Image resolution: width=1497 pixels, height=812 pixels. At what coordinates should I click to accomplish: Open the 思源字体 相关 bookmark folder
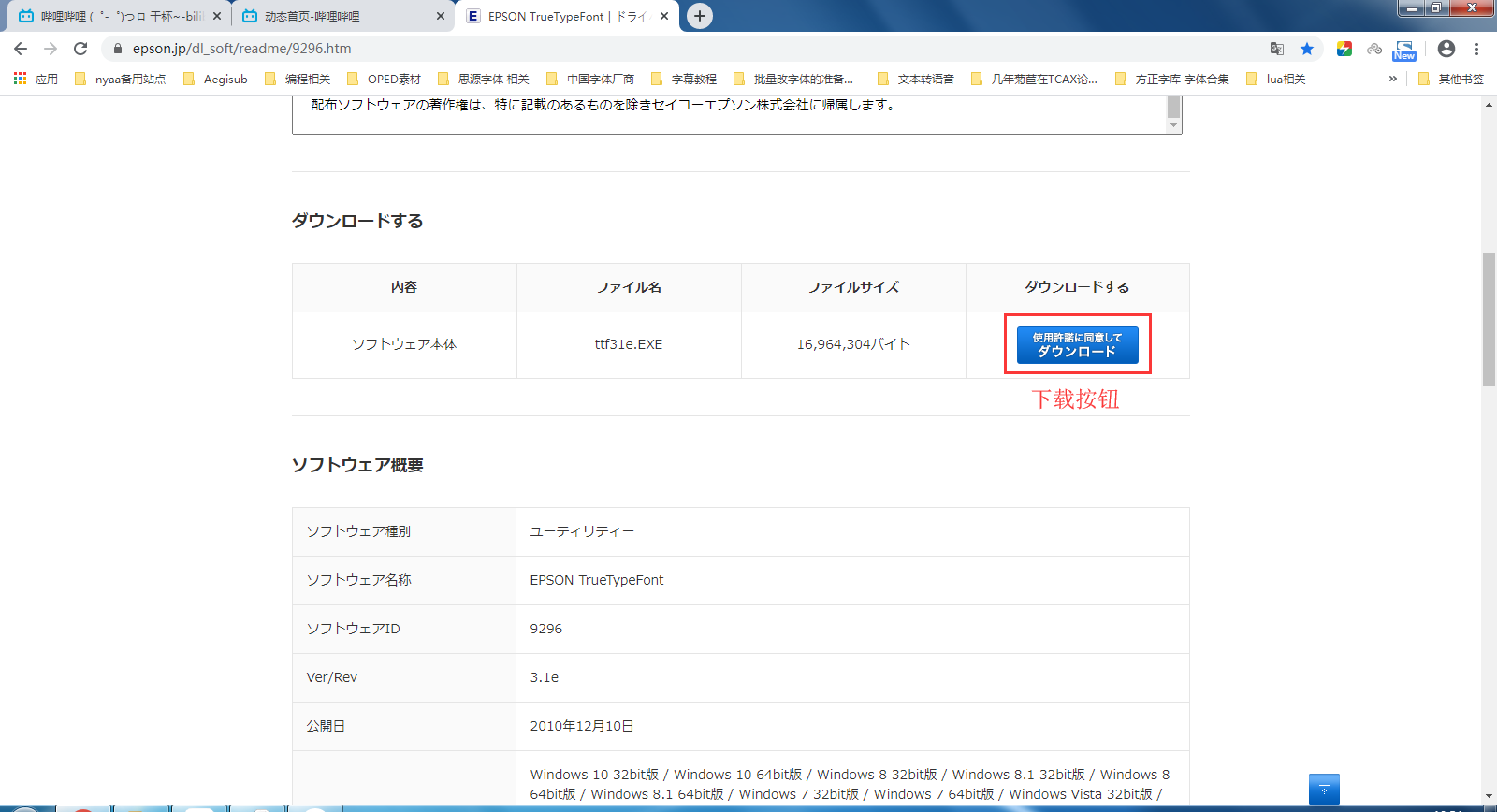point(484,80)
